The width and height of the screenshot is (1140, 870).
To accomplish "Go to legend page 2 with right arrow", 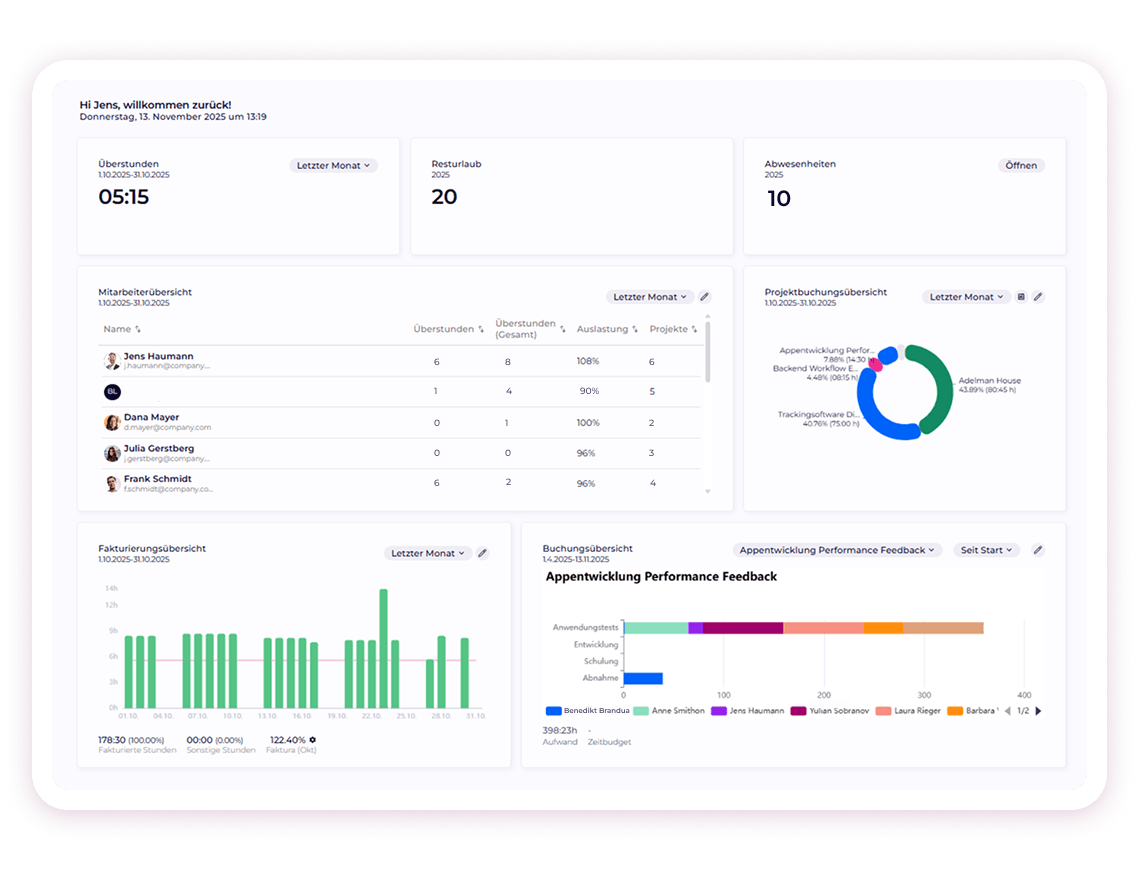I will [x=1038, y=711].
